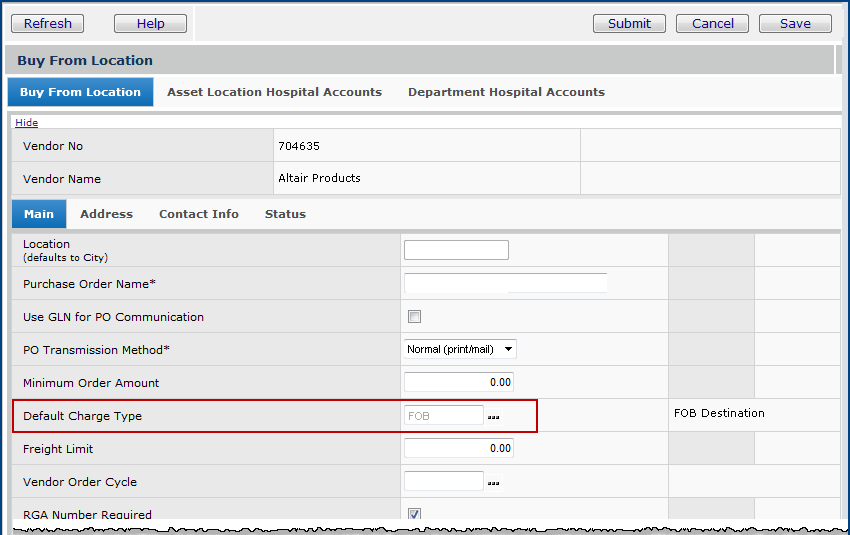Image resolution: width=850 pixels, height=535 pixels.
Task: Uncheck RGA Number Required checkbox
Action: (x=414, y=514)
